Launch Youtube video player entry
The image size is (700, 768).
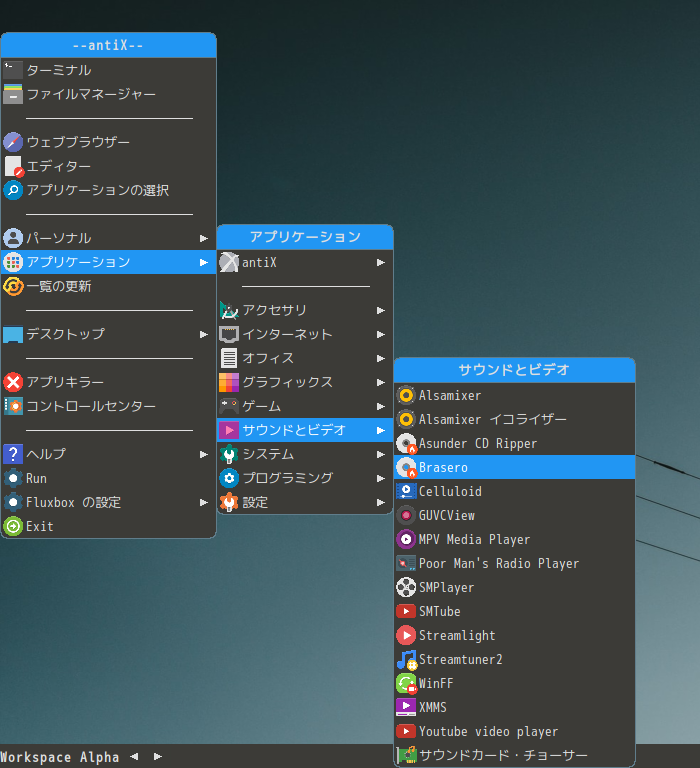tap(514, 731)
